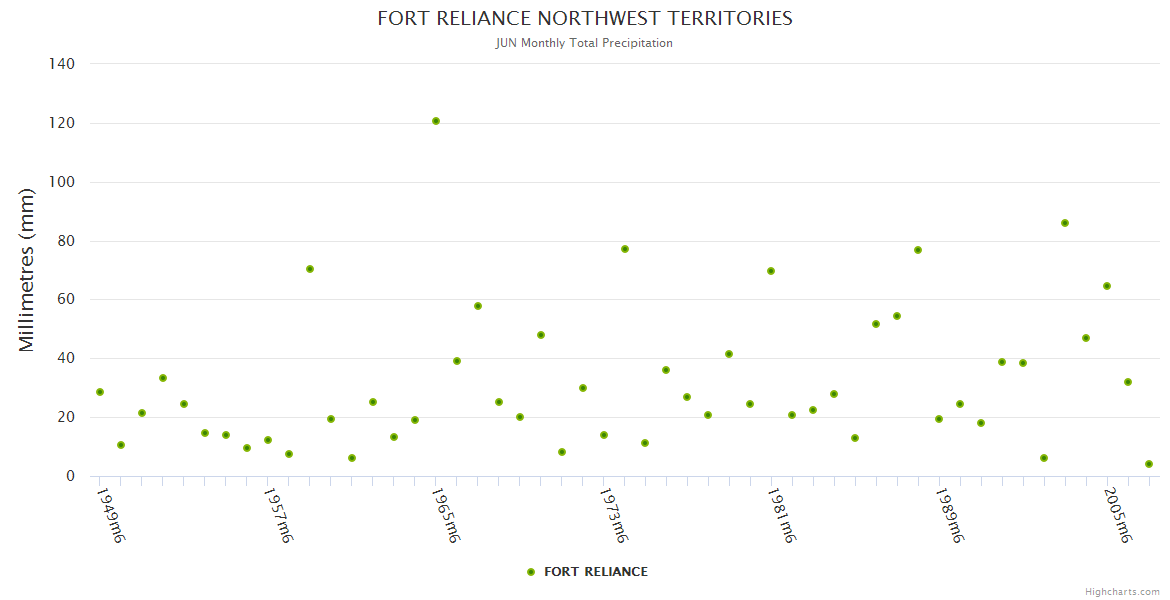Open the Highcharts.com credits link

point(1122,592)
